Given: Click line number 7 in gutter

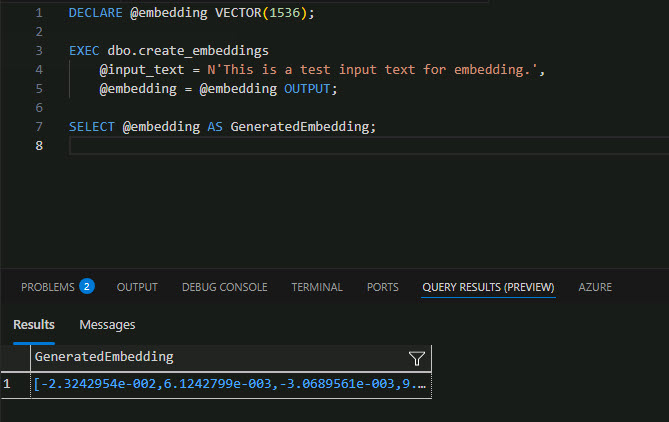Looking at the screenshot, I should click(x=39, y=127).
